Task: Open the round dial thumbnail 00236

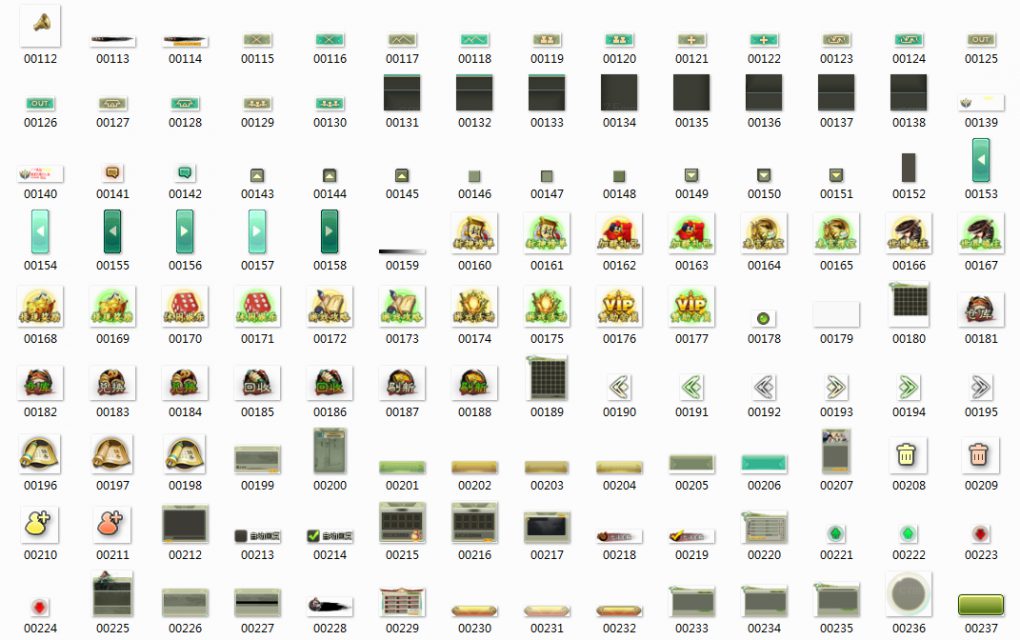Action: [908, 594]
